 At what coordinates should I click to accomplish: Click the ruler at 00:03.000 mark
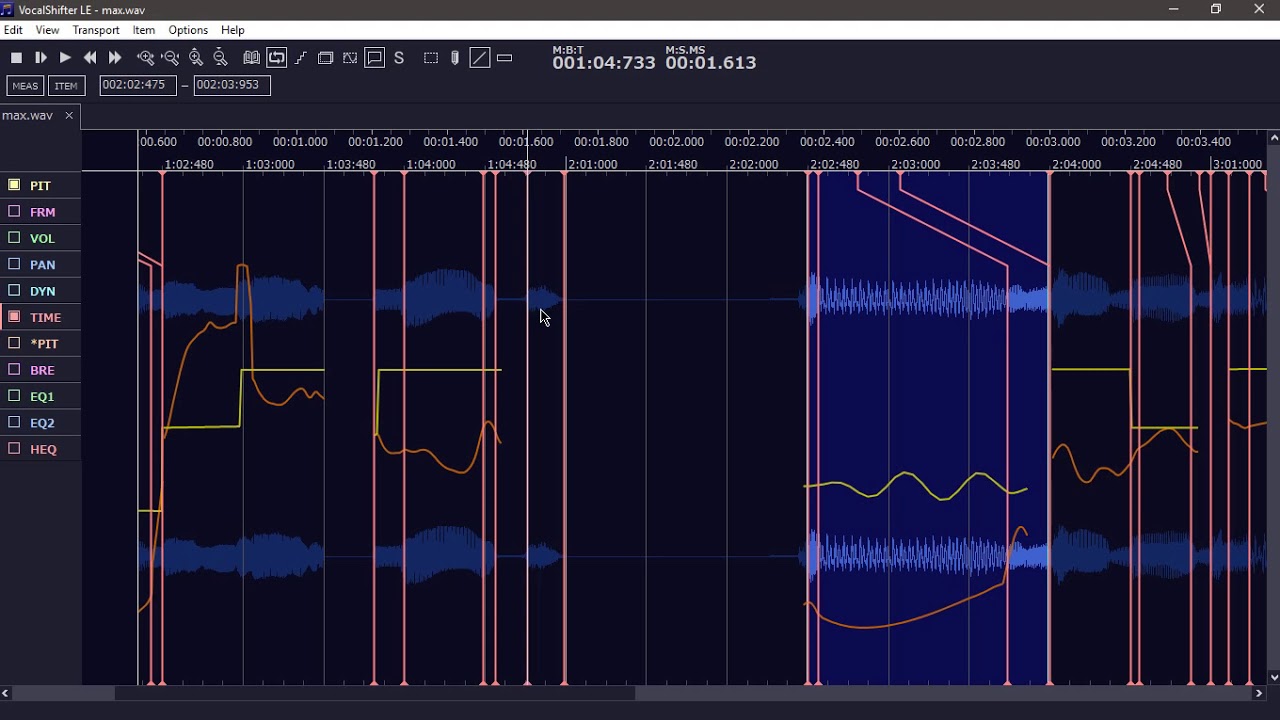(x=1053, y=142)
